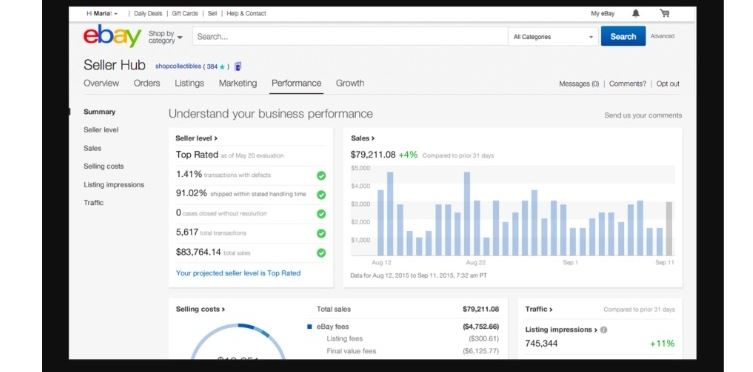Open the notifications bell icon
Image resolution: width=753 pixels, height=372 pixels.
[x=635, y=13]
